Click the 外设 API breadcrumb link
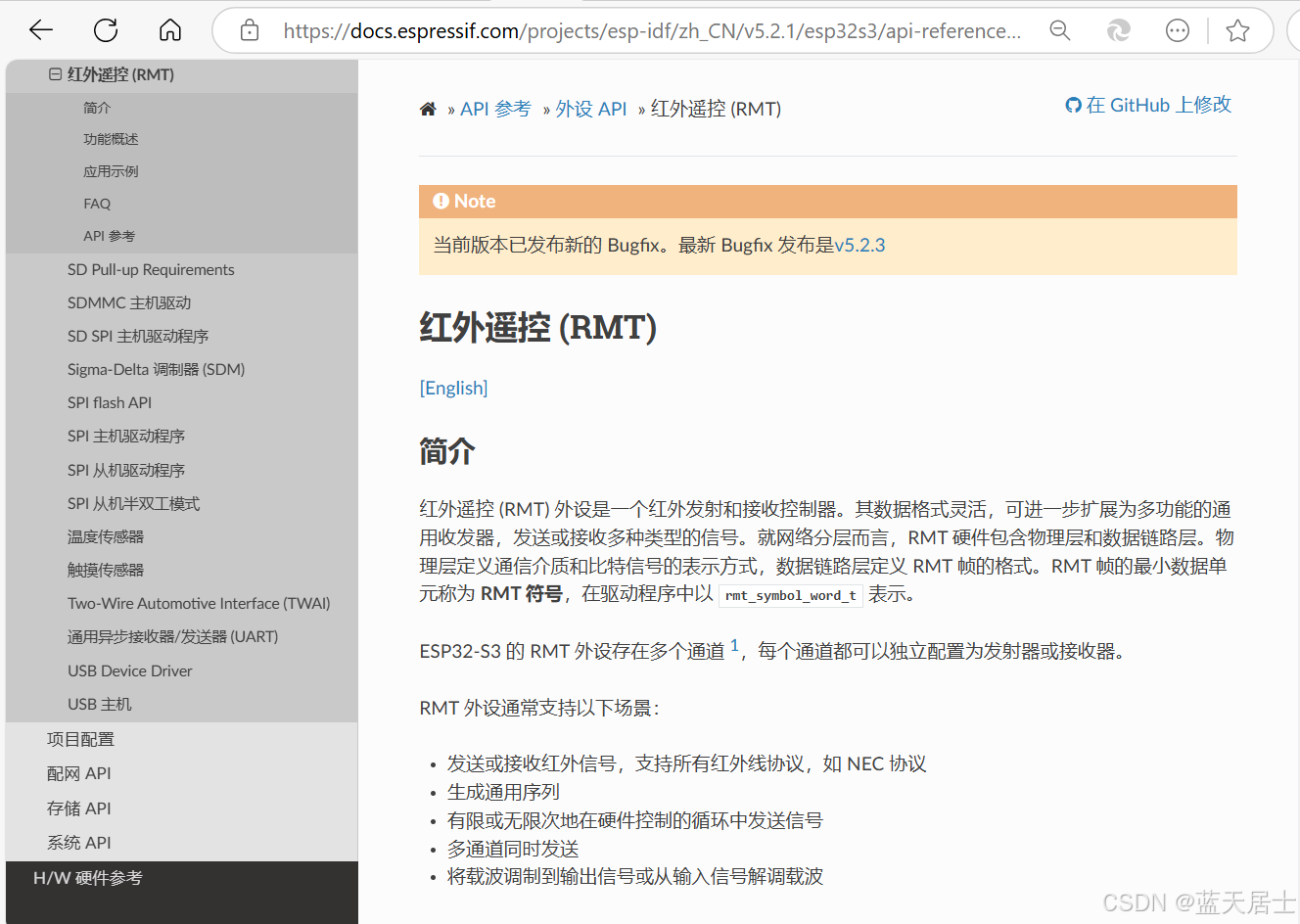This screenshot has width=1300, height=924. click(591, 109)
